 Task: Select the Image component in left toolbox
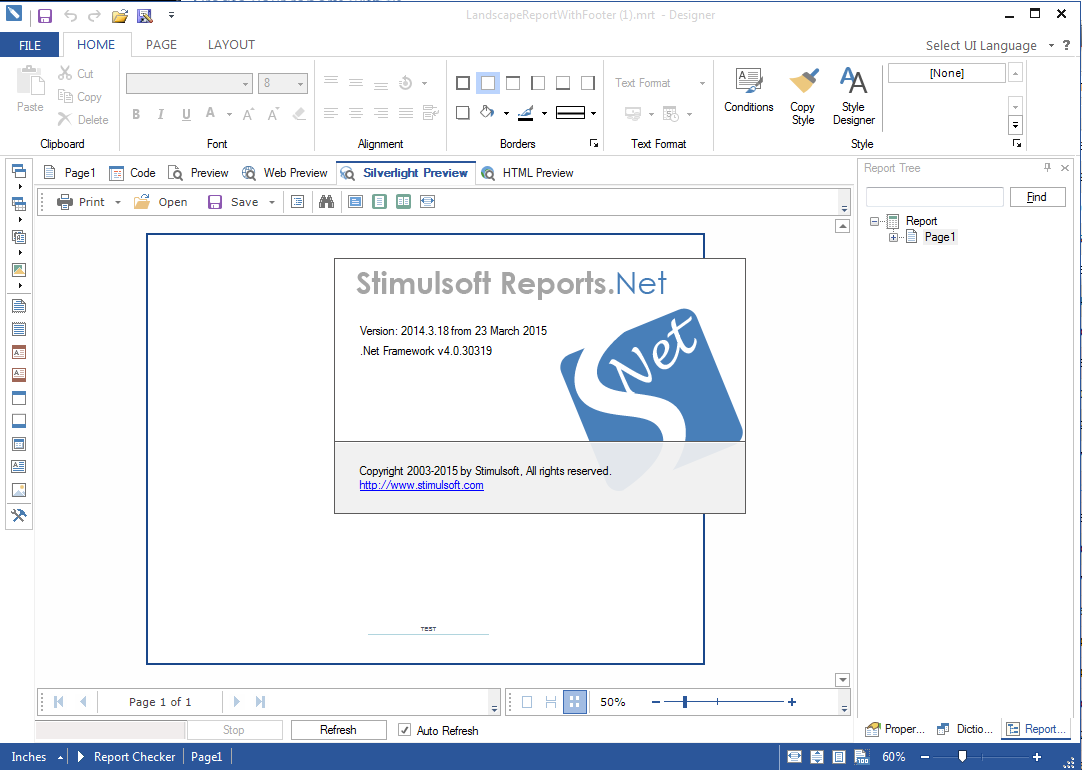click(x=19, y=490)
